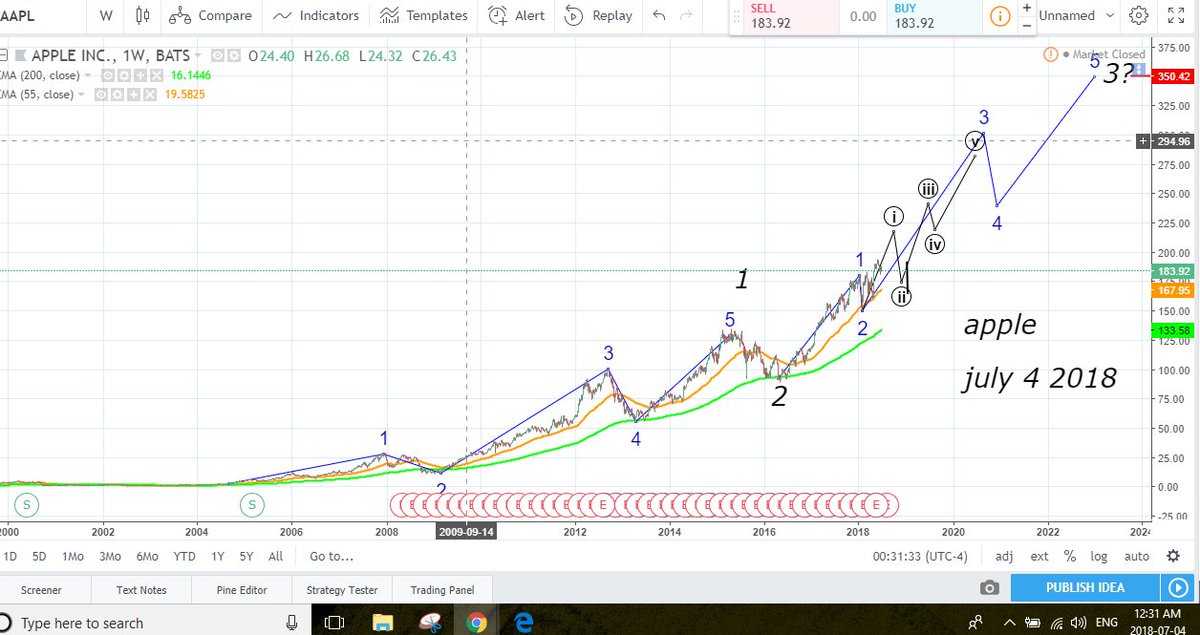Open order info orange icon in trade panel
This screenshot has width=1200, height=635.
pyautogui.click(x=998, y=17)
